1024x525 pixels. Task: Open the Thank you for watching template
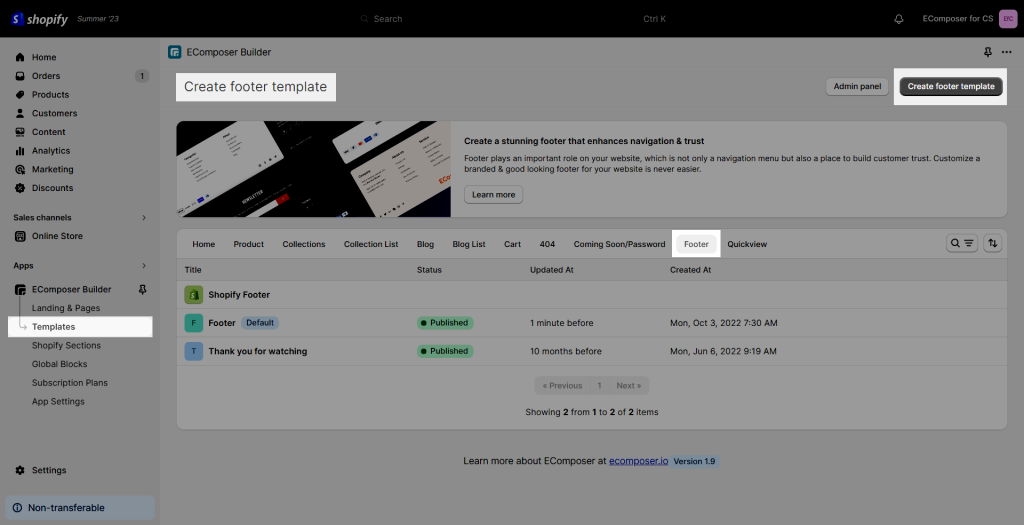257,351
